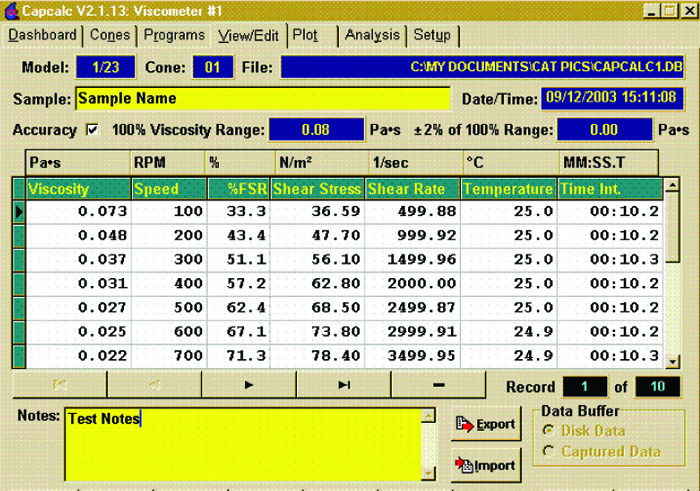
Task: Click inside the Test Notes text area
Action: tap(244, 445)
